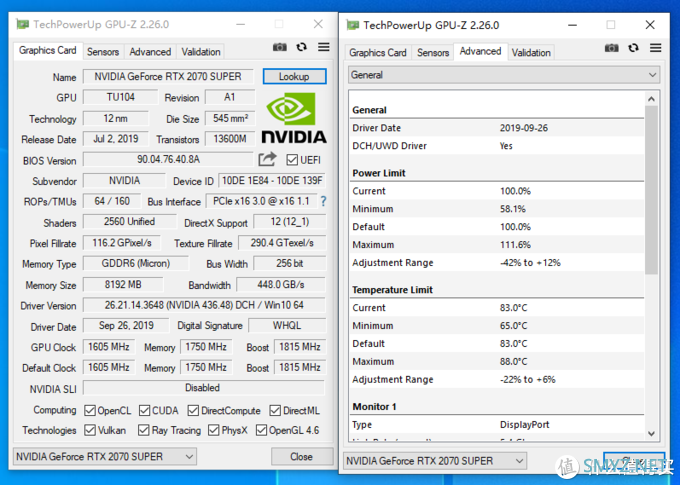Click Power Limit Adjustment Range -42% to +12%
Screen dimensions: 680x485
pyautogui.click(x=497, y=262)
